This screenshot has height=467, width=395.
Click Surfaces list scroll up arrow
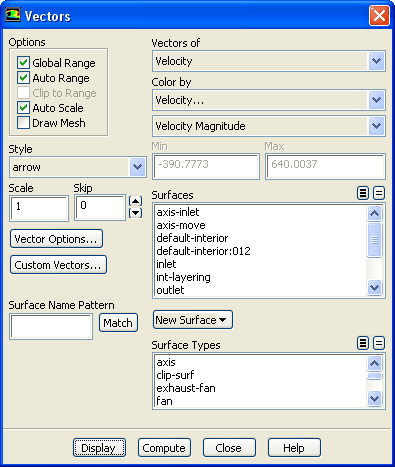pos(375,213)
